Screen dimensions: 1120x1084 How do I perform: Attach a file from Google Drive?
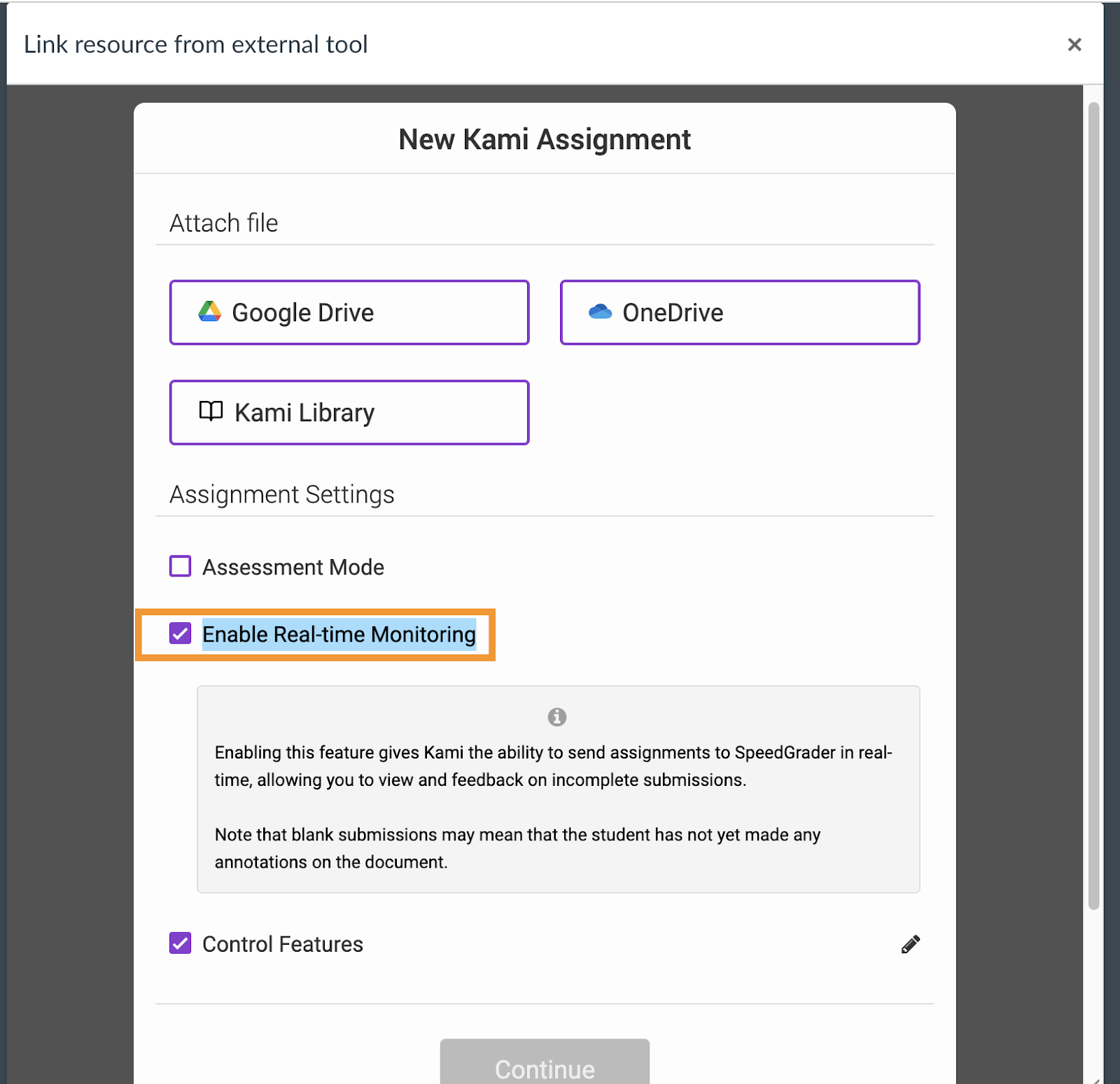coord(349,312)
